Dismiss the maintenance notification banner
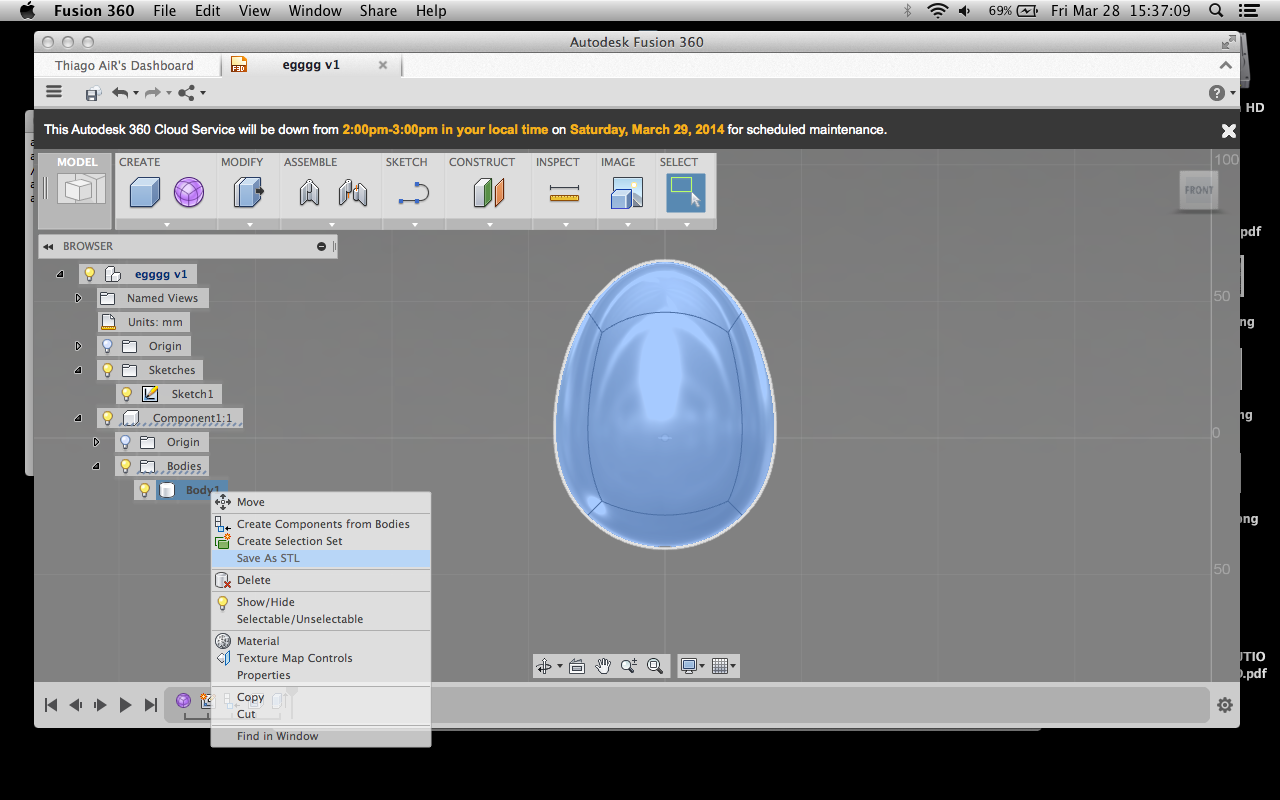Screen dimensions: 1280x800 point(1229,130)
